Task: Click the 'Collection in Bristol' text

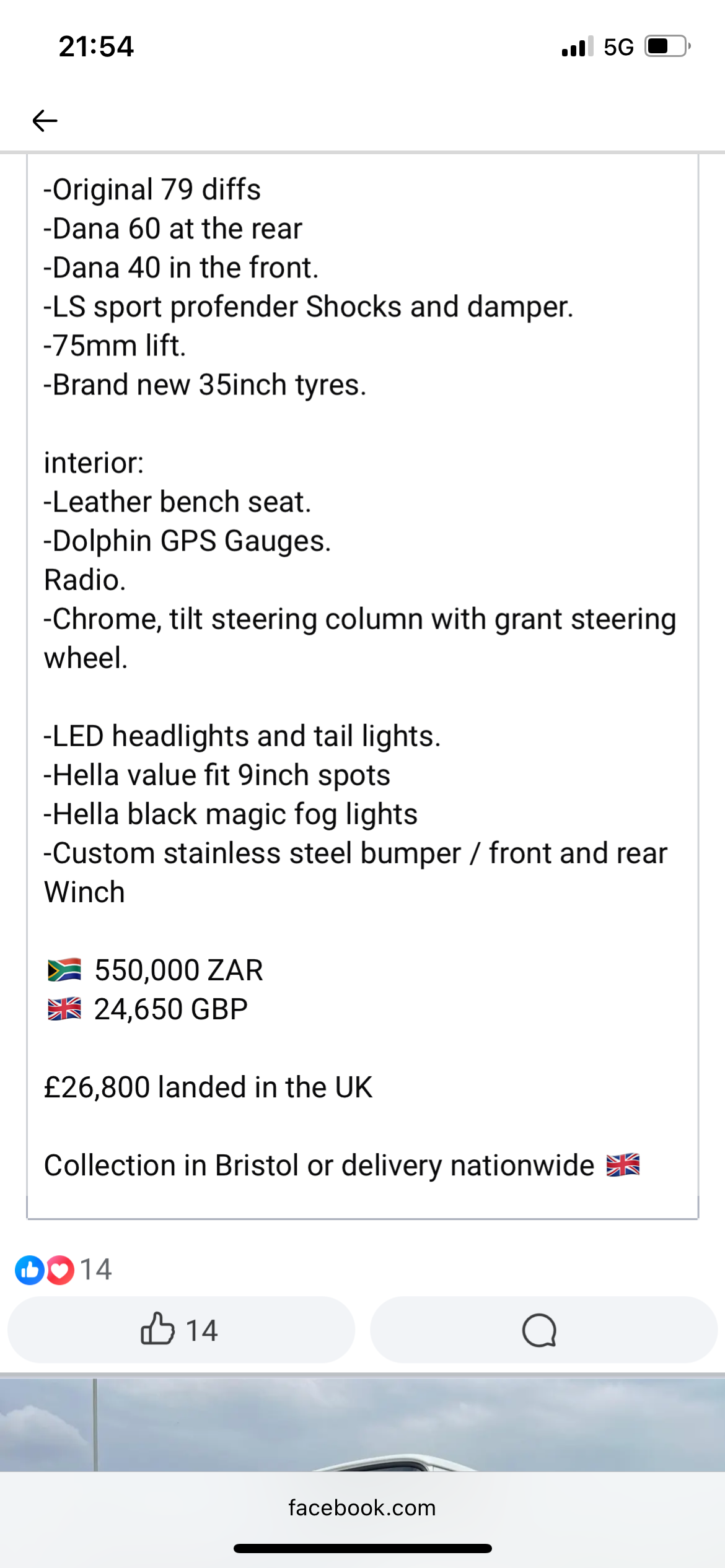Action: [x=174, y=1165]
